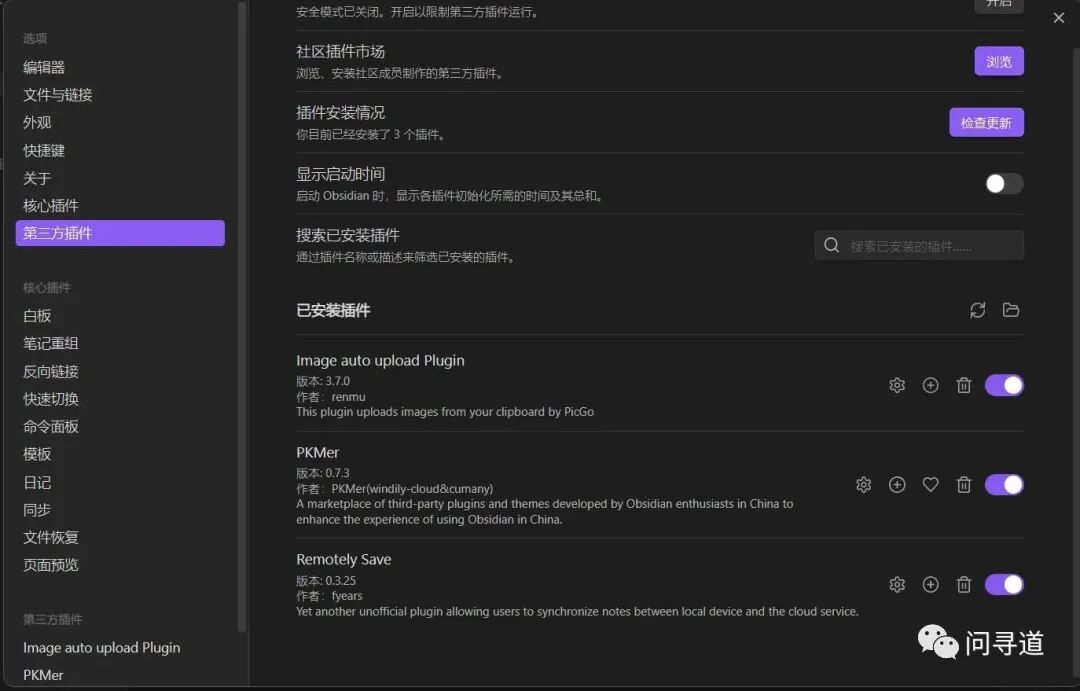Viewport: 1080px width, 691px height.
Task: Open PKMer entry in the sidebar
Action: (x=121, y=675)
